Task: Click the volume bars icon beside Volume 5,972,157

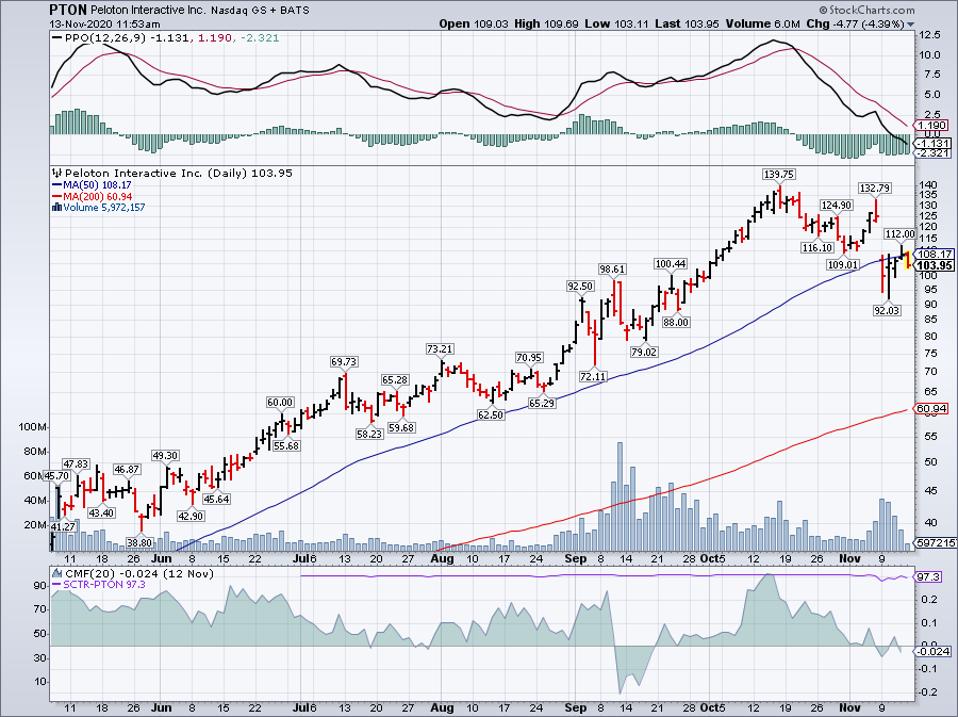Action: [x=57, y=208]
